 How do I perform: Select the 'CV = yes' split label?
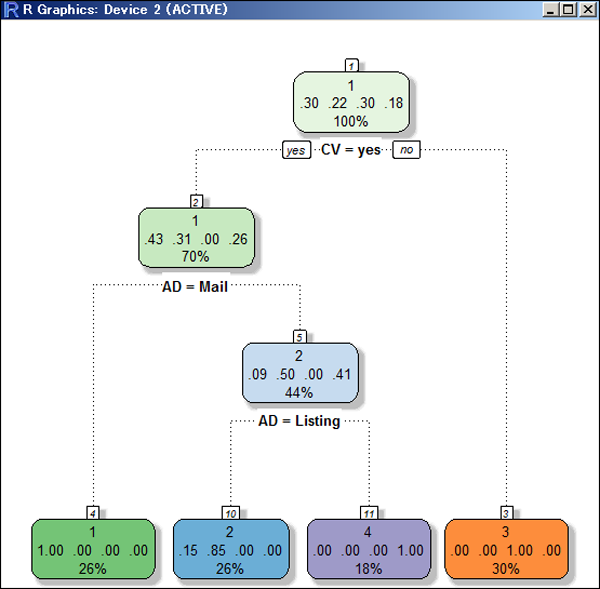351,150
